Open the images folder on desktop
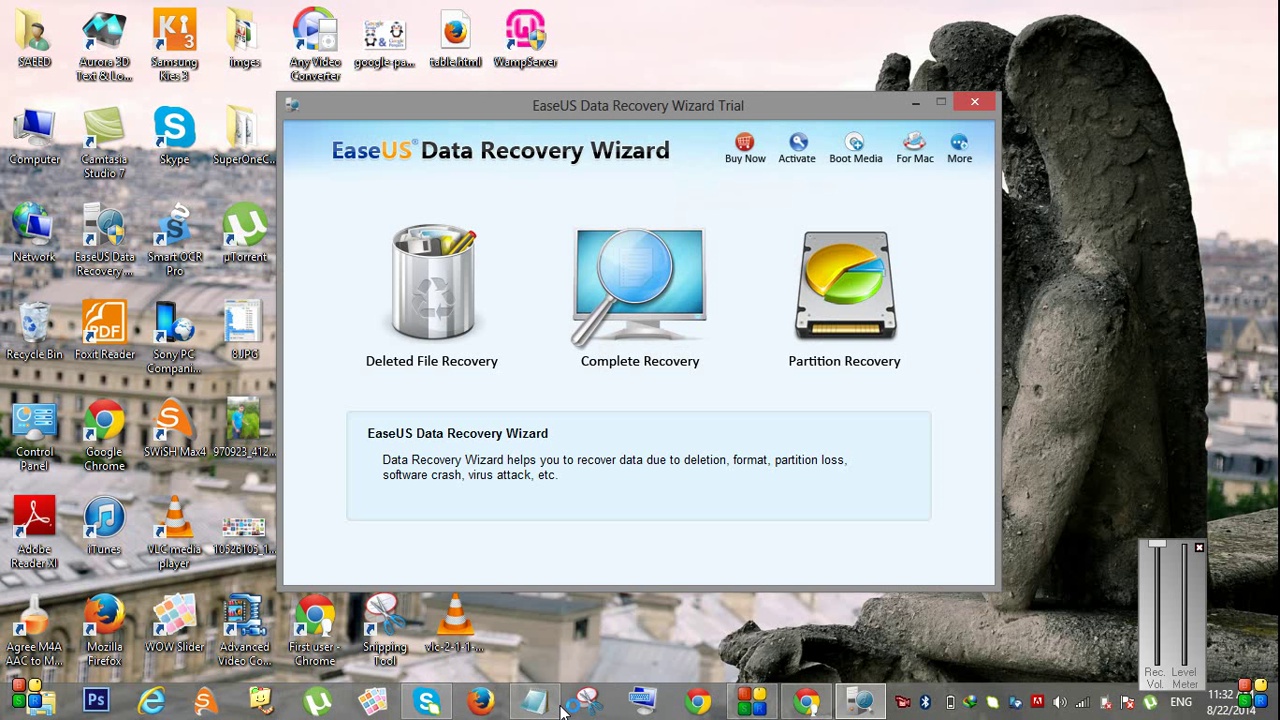This screenshot has width=1280, height=720. point(245,40)
